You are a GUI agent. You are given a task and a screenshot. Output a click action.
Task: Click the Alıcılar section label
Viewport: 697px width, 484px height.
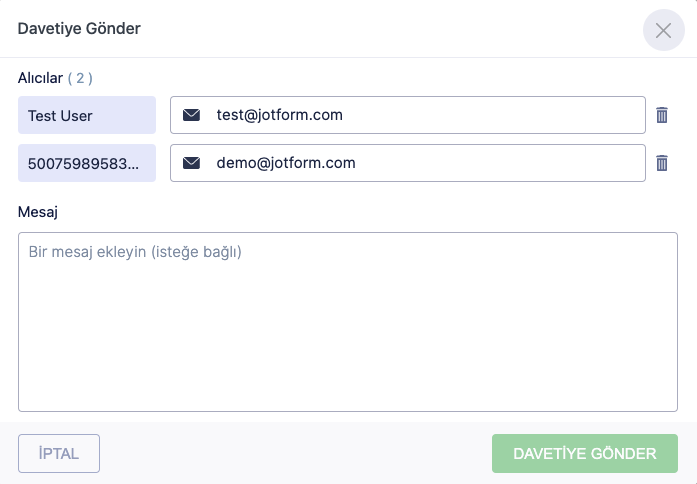coord(40,77)
